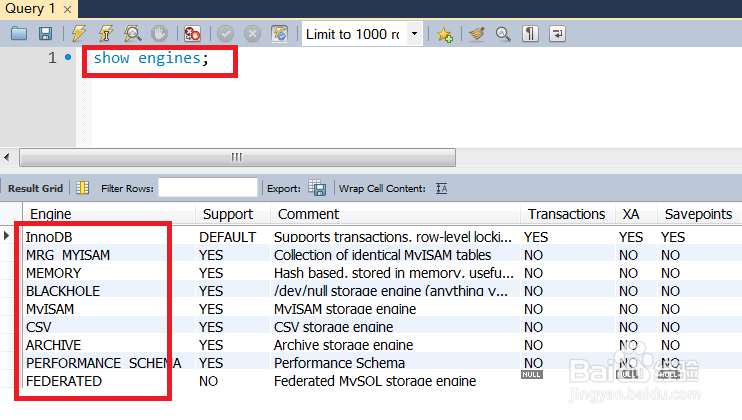This screenshot has width=742, height=420.
Task: Toggle Wrap Cell Content icon
Action: [442, 188]
